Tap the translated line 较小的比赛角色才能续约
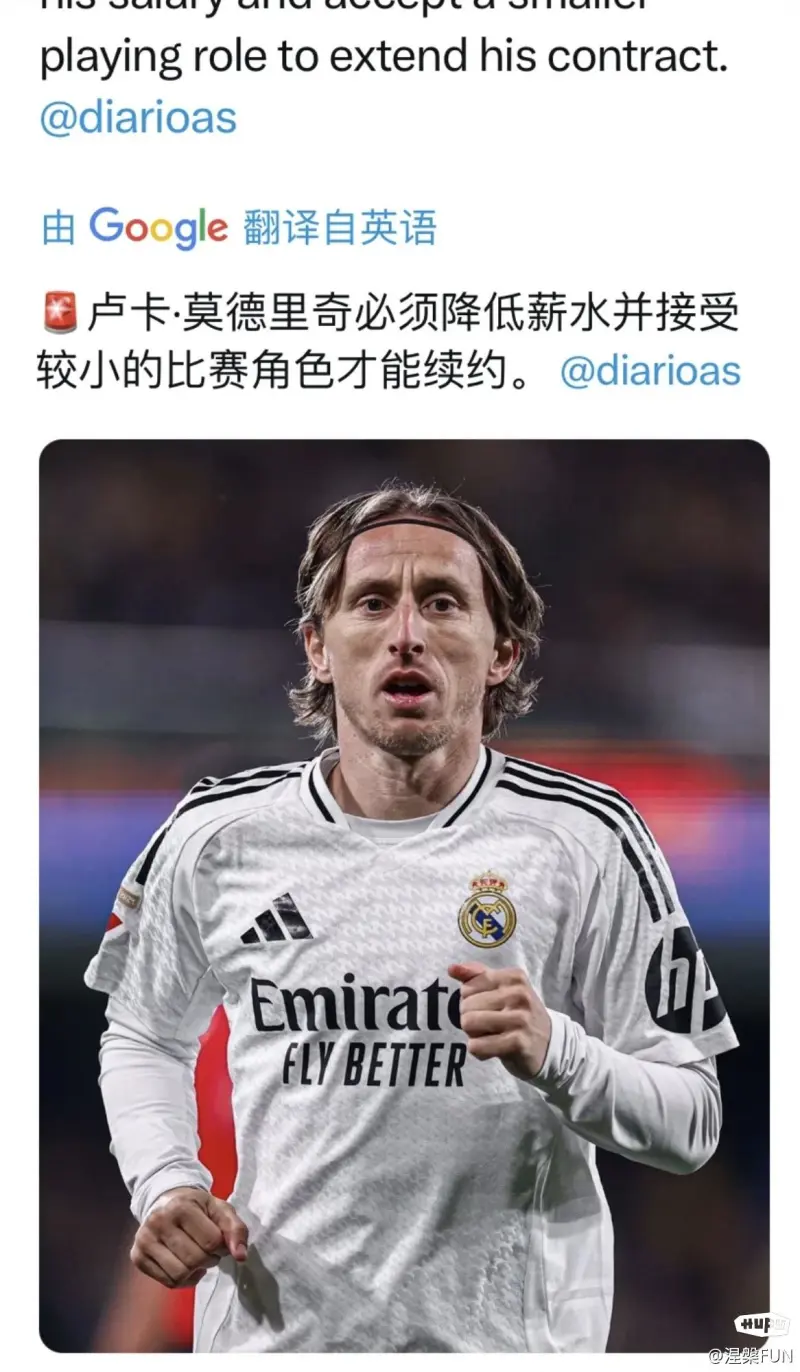800x1372 pixels. point(292,371)
